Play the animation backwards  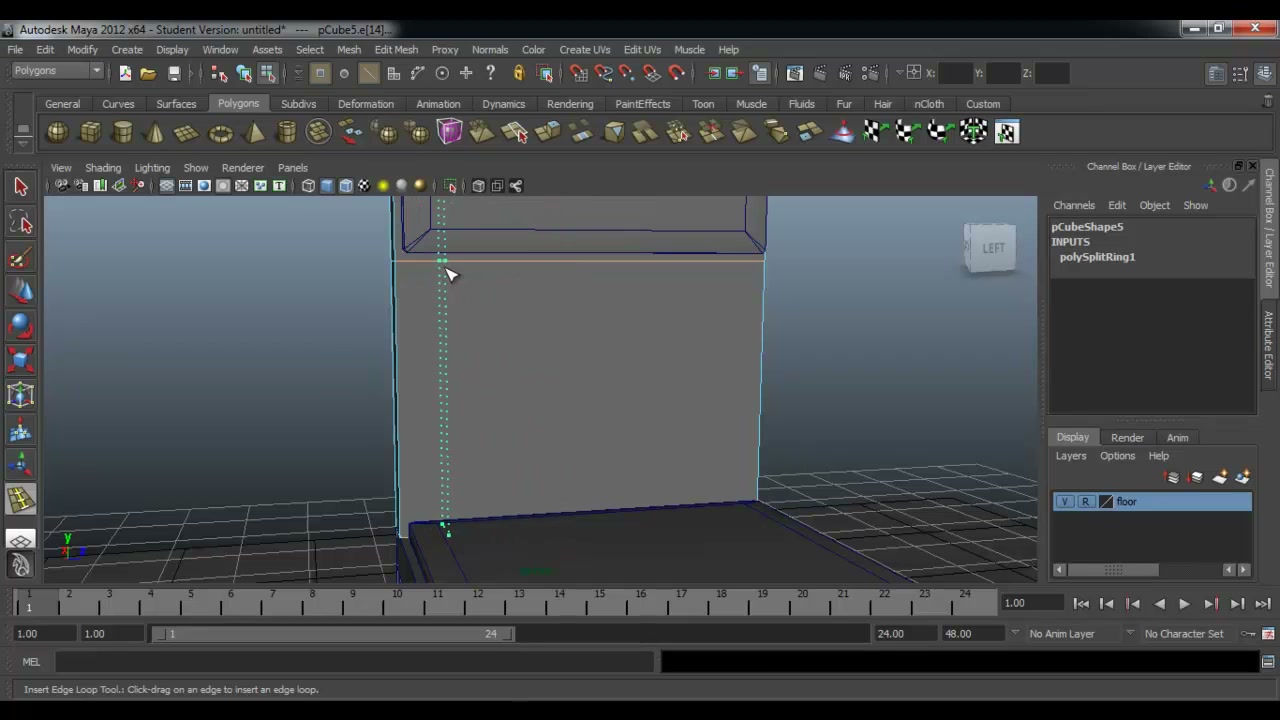click(x=1159, y=604)
